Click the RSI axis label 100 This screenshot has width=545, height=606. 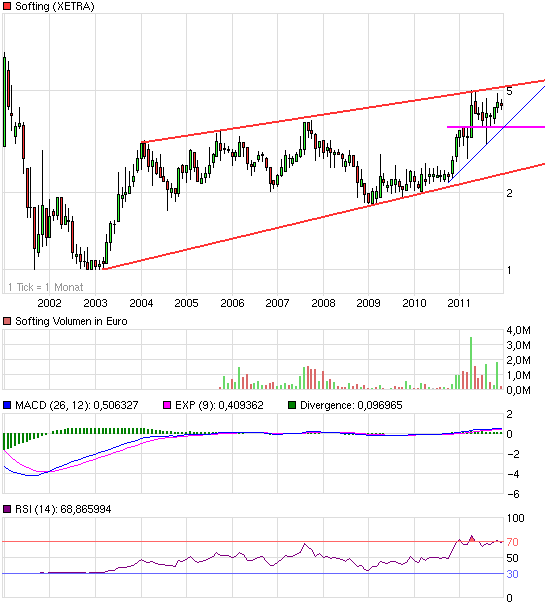tap(515, 518)
